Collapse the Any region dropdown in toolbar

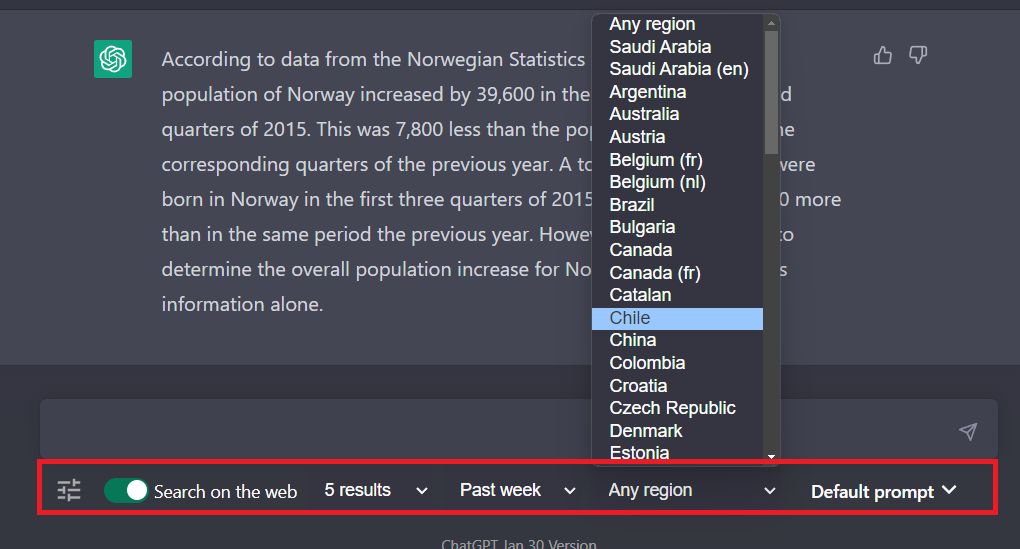point(691,490)
